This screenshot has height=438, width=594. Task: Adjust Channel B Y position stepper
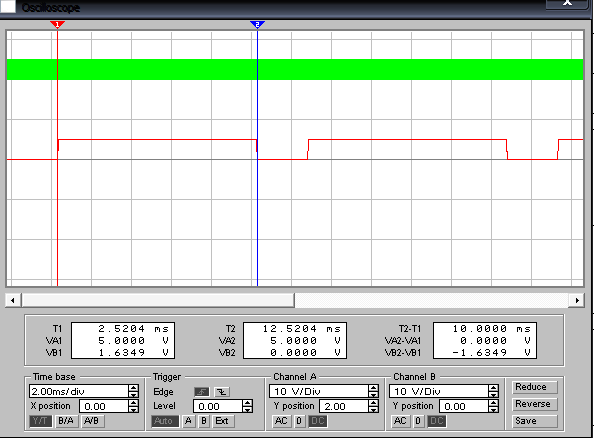coord(493,407)
